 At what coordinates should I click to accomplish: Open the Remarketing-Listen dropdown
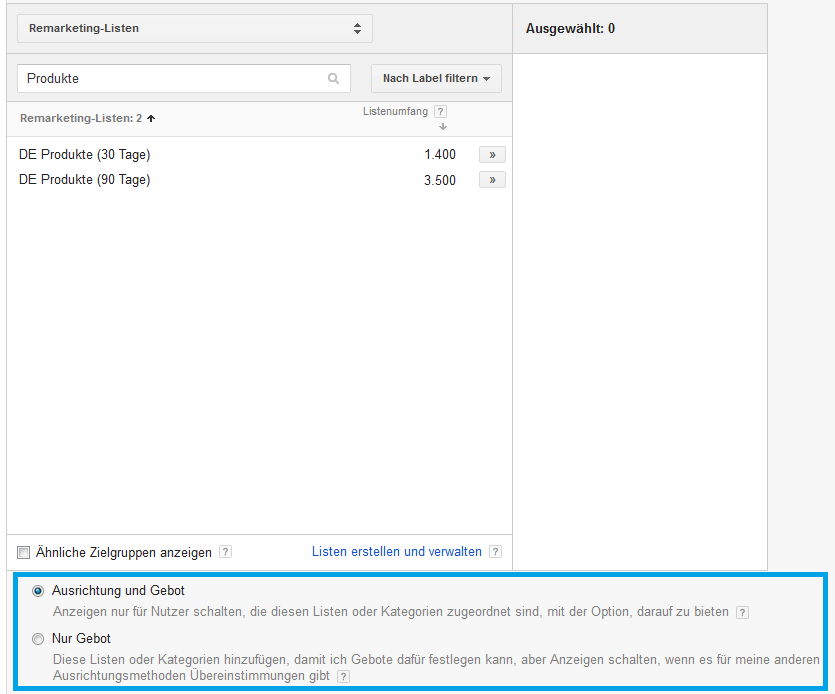tap(195, 28)
